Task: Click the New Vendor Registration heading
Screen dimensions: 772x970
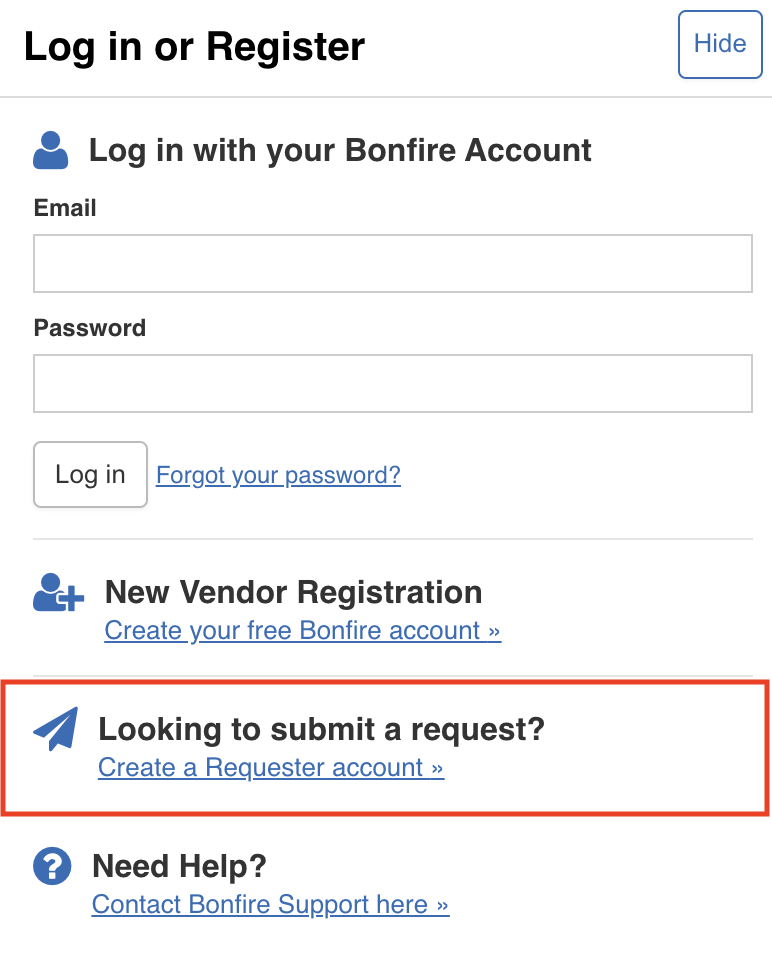Action: click(x=294, y=592)
